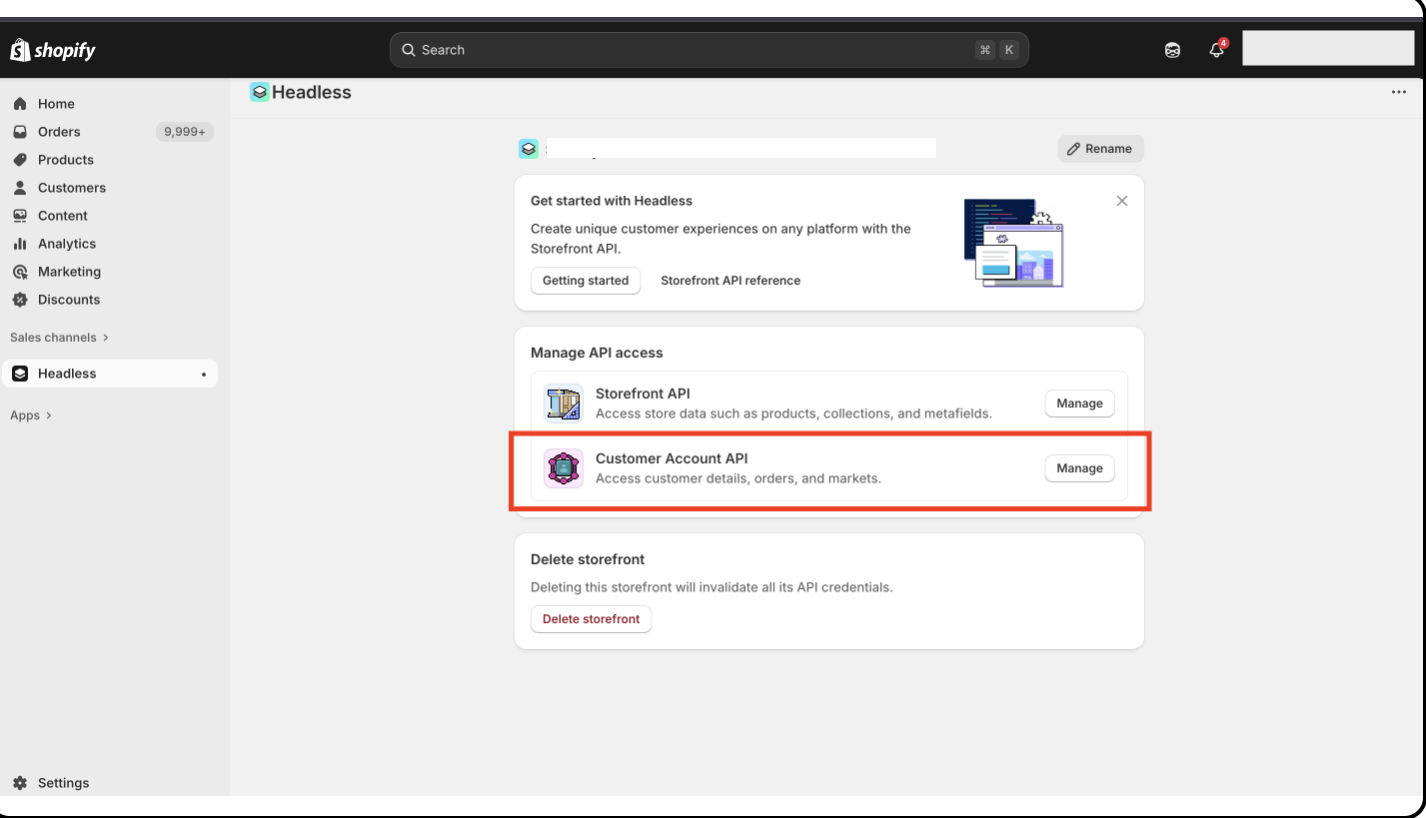Click the Getting started button

click(x=586, y=281)
